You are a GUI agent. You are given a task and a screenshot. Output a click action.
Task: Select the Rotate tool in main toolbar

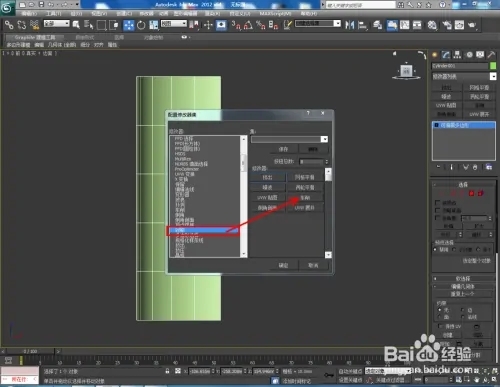click(141, 25)
